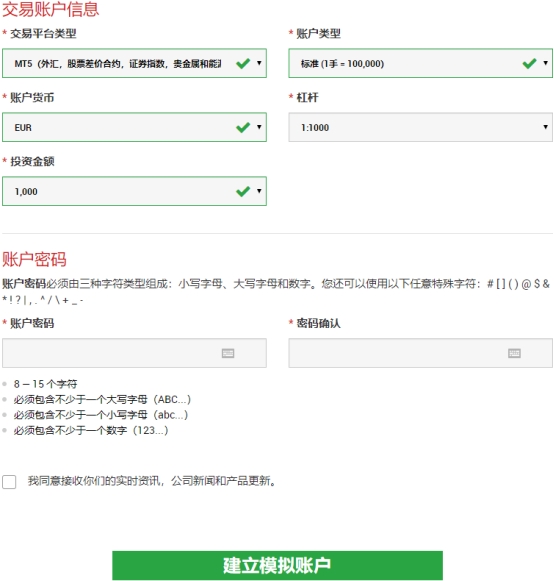Open the 杠杆 dropdown showing 1:1000
The height and width of the screenshot is (581, 554).
tap(421, 127)
